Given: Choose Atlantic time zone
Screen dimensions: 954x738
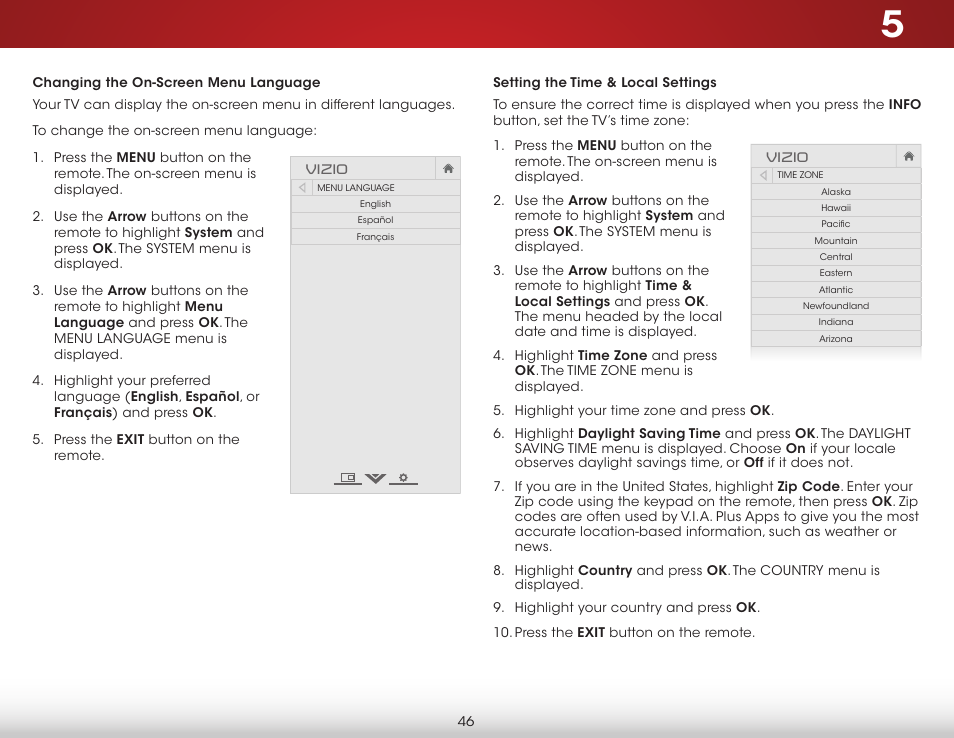Looking at the screenshot, I should [836, 290].
